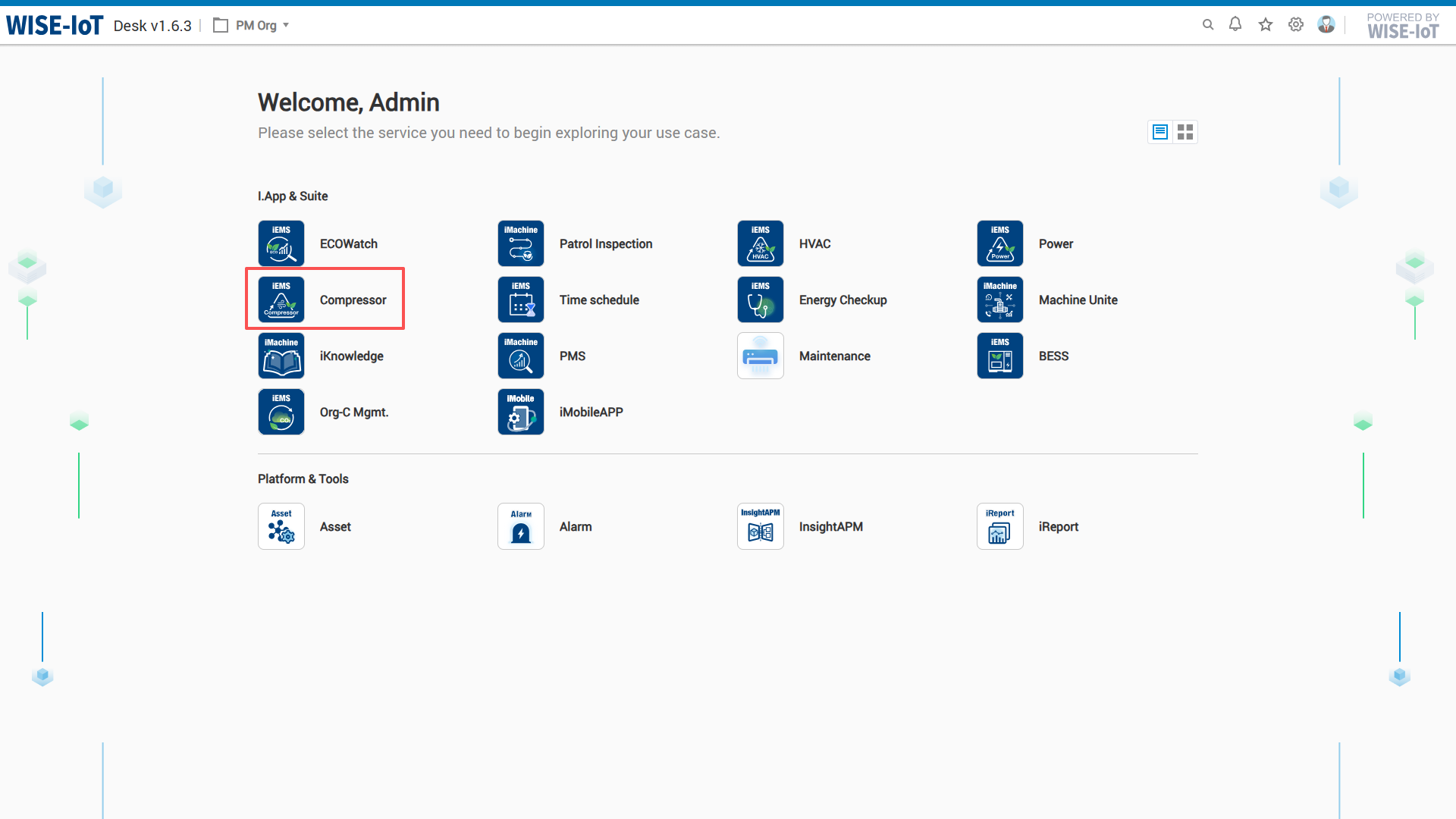Screen dimensions: 1456x819
Task: Launch the Patrol Inspection icon
Action: pos(520,243)
